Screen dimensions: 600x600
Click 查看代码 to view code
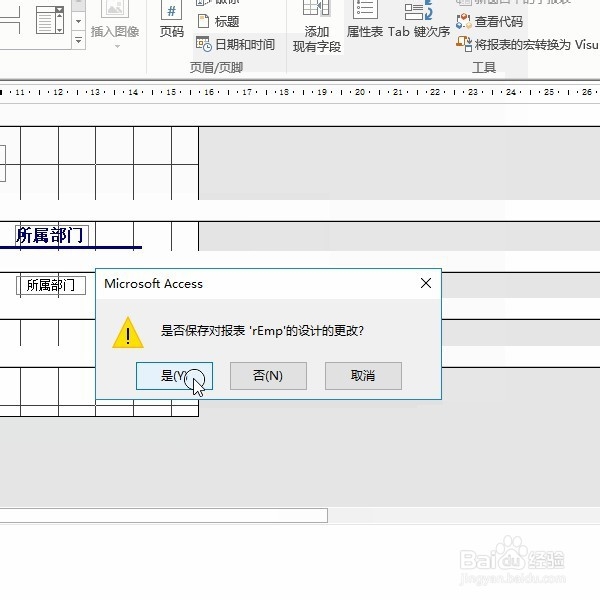489,21
